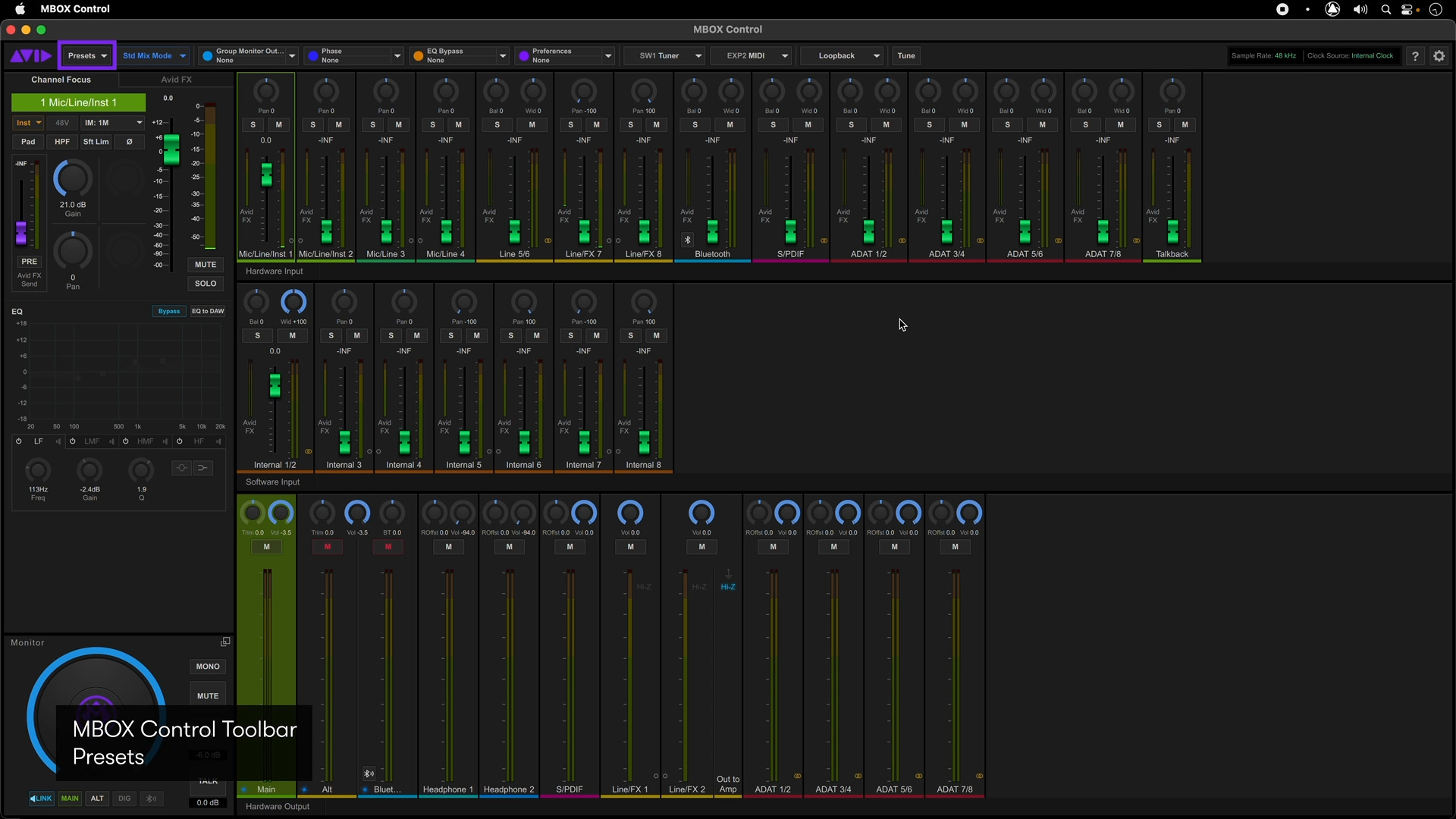Toggle the HF band power icon

tap(179, 441)
